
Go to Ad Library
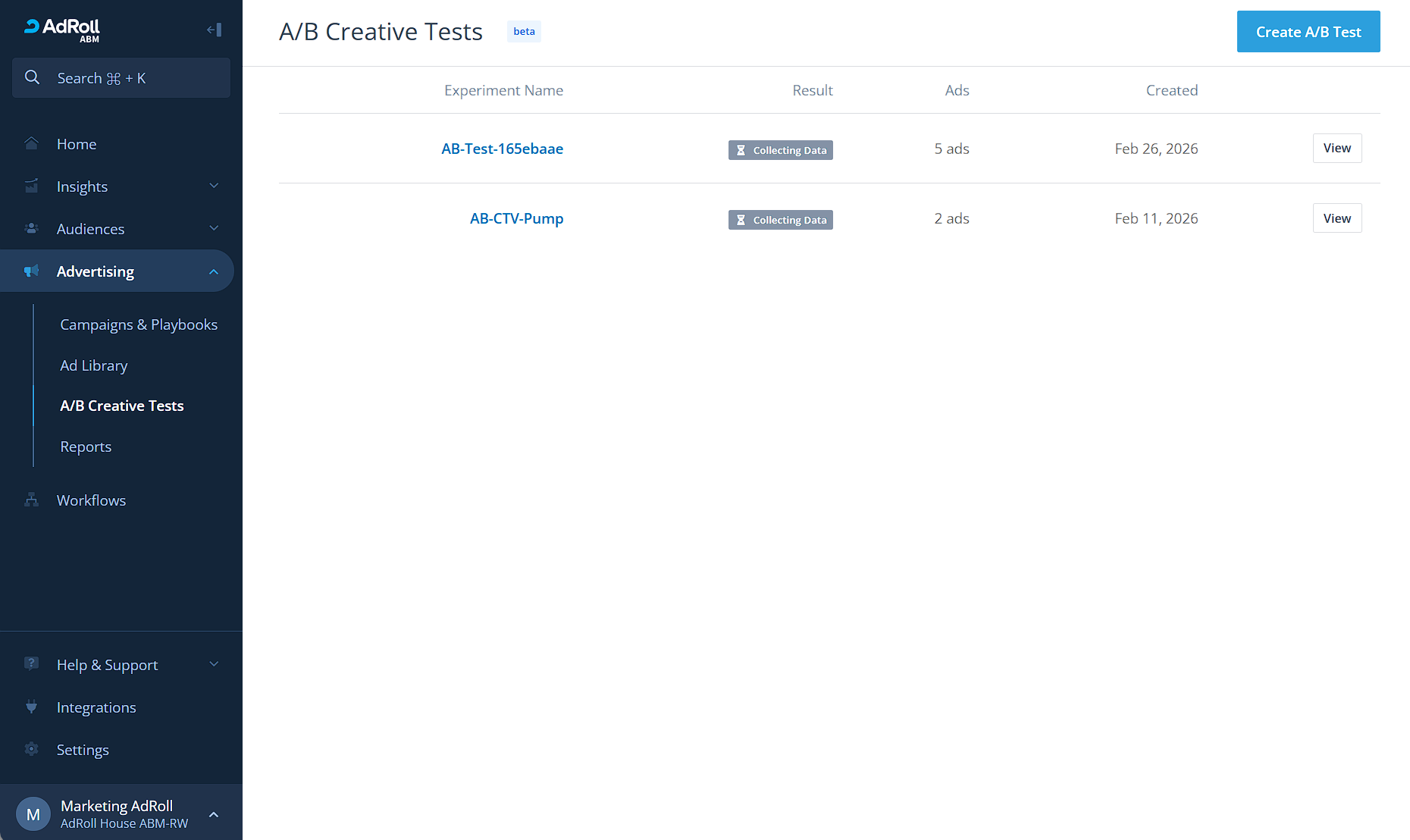(94, 365)
